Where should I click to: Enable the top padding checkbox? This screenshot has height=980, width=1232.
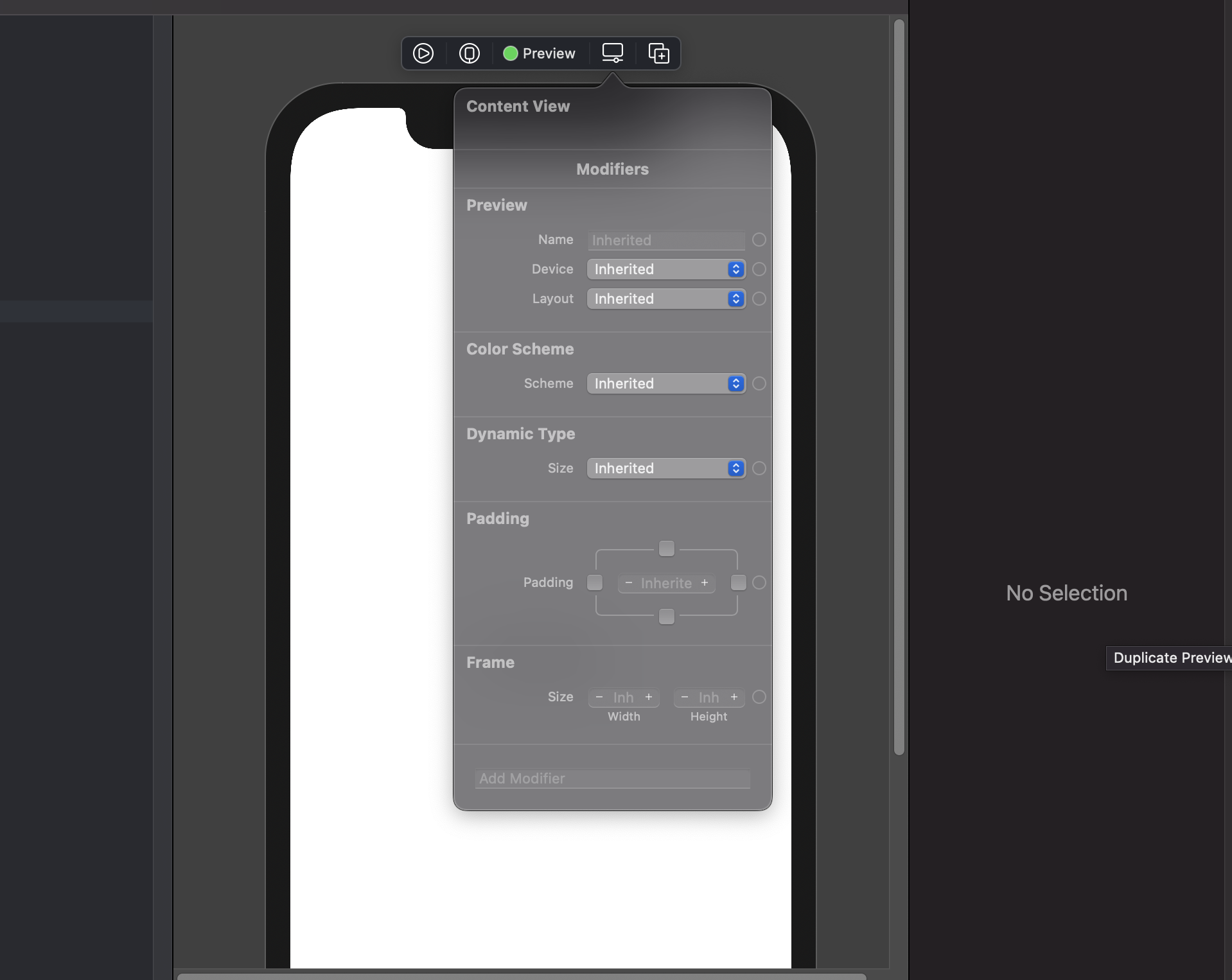[x=667, y=548]
